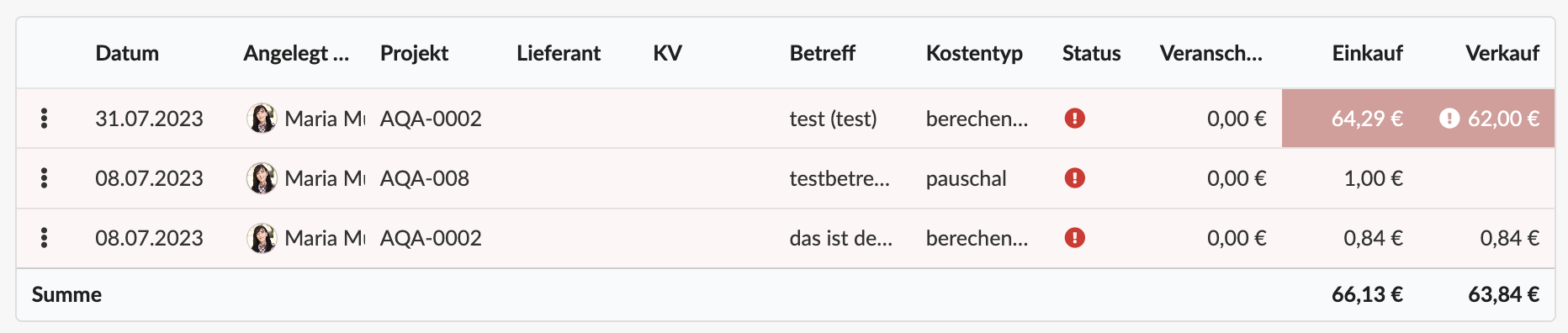Click the Einkauf column header

1367,53
